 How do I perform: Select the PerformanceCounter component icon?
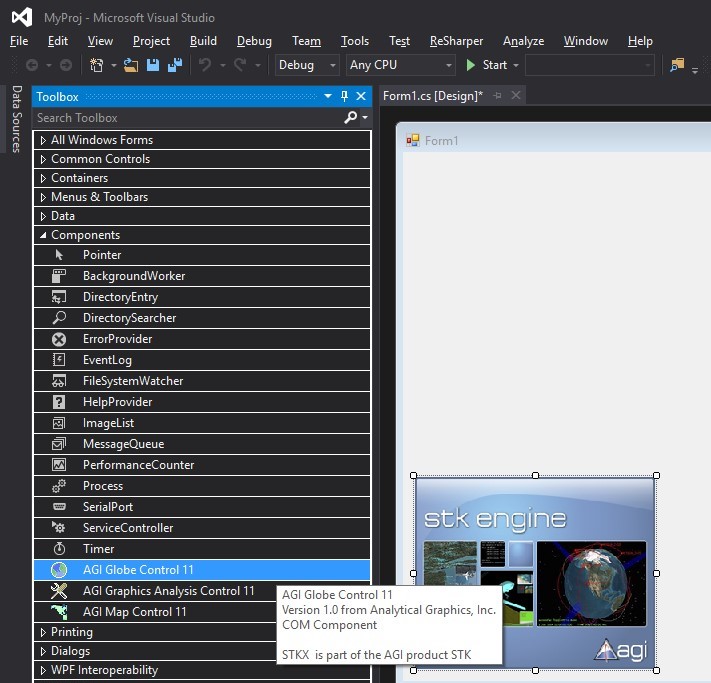[x=59, y=465]
